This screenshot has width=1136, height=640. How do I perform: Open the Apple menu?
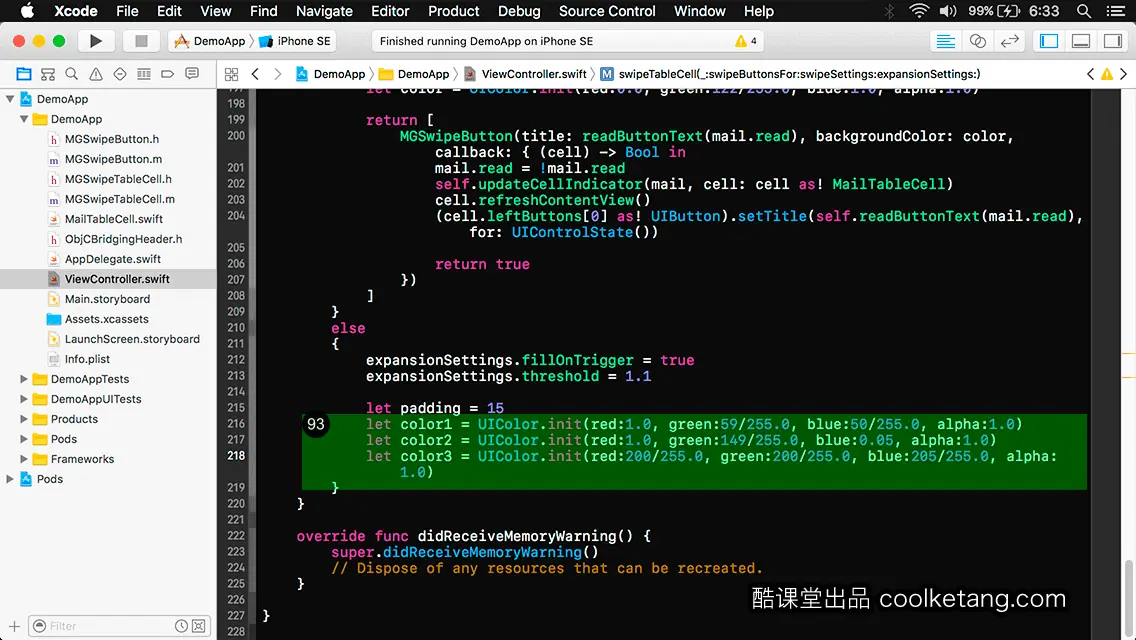coord(27,11)
